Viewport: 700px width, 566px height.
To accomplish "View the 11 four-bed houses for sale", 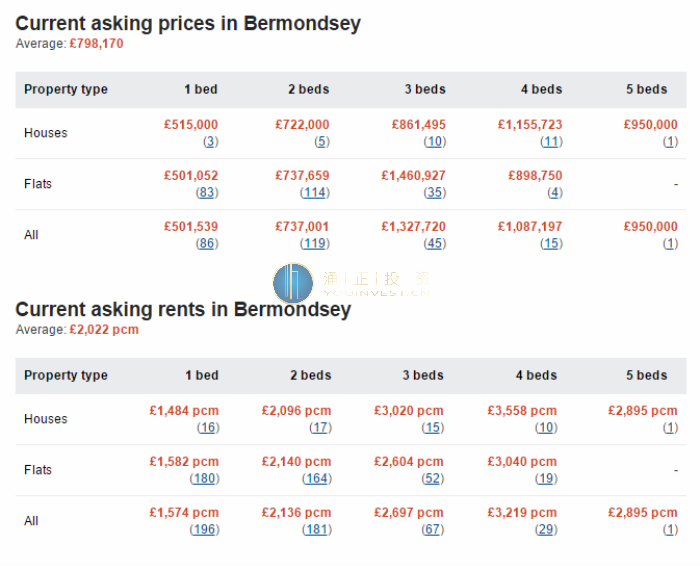I will [x=551, y=142].
